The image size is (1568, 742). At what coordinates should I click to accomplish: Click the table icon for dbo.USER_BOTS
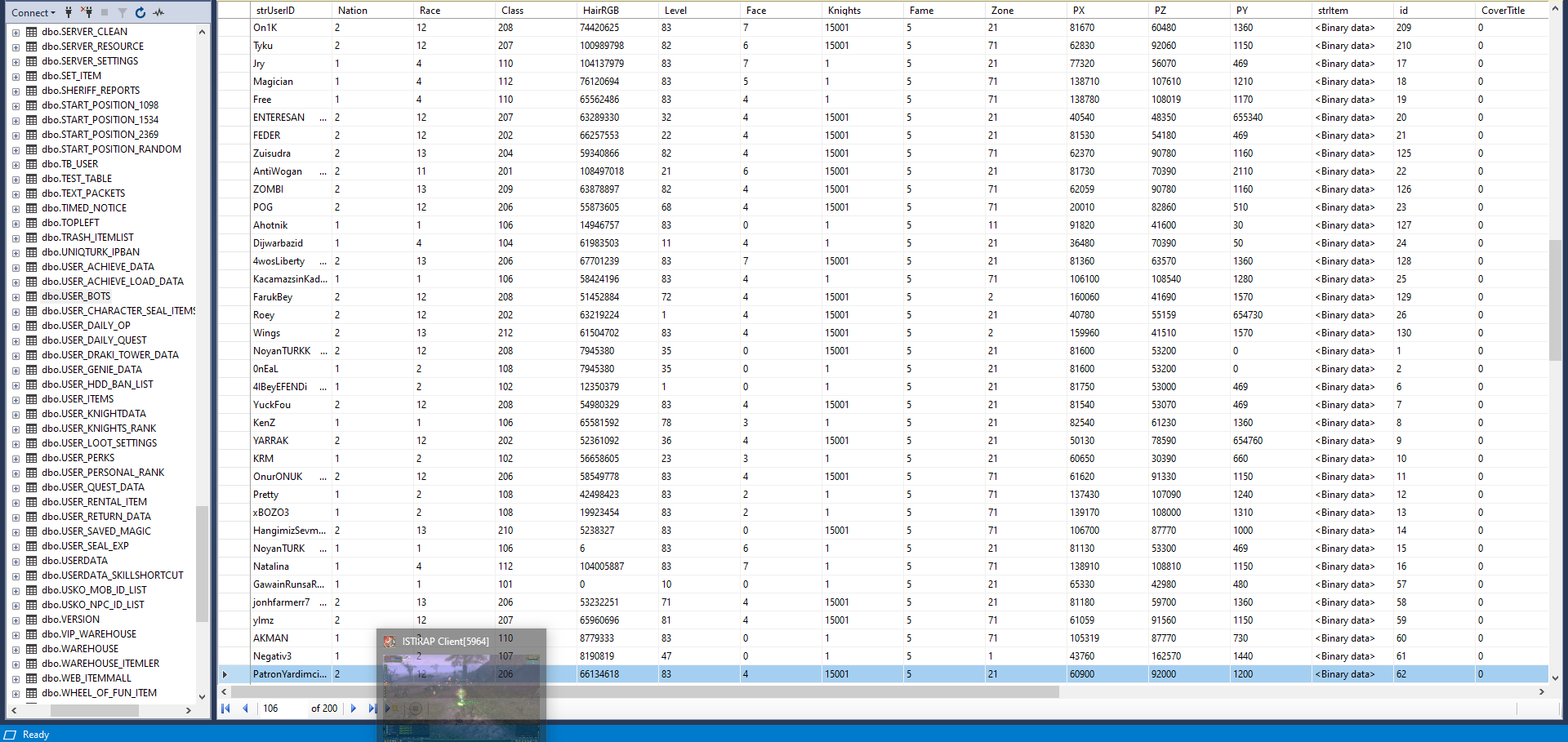tap(32, 296)
